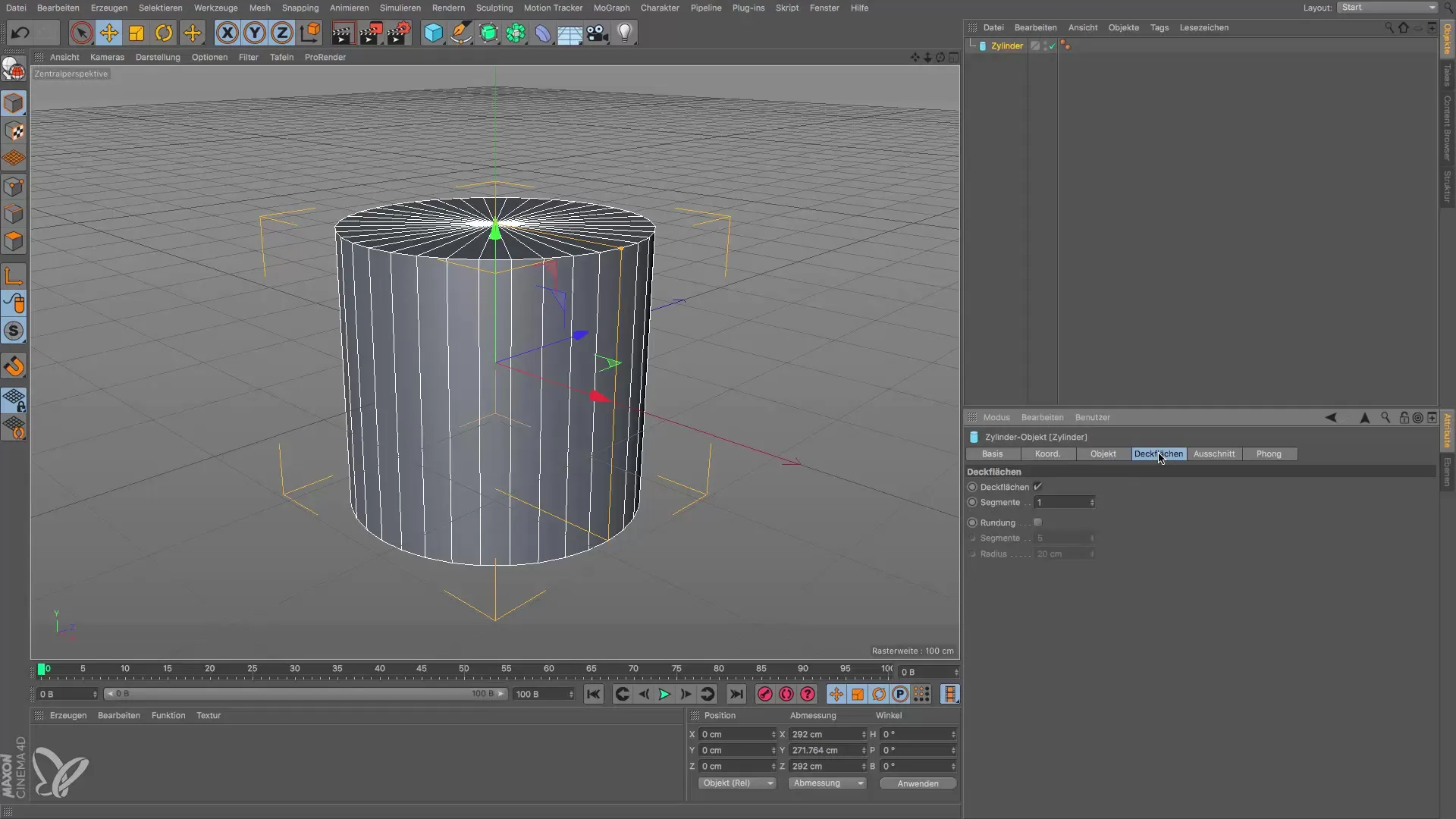Uncheck the Deckflächen checkbox
The height and width of the screenshot is (819, 1456).
pos(1037,487)
